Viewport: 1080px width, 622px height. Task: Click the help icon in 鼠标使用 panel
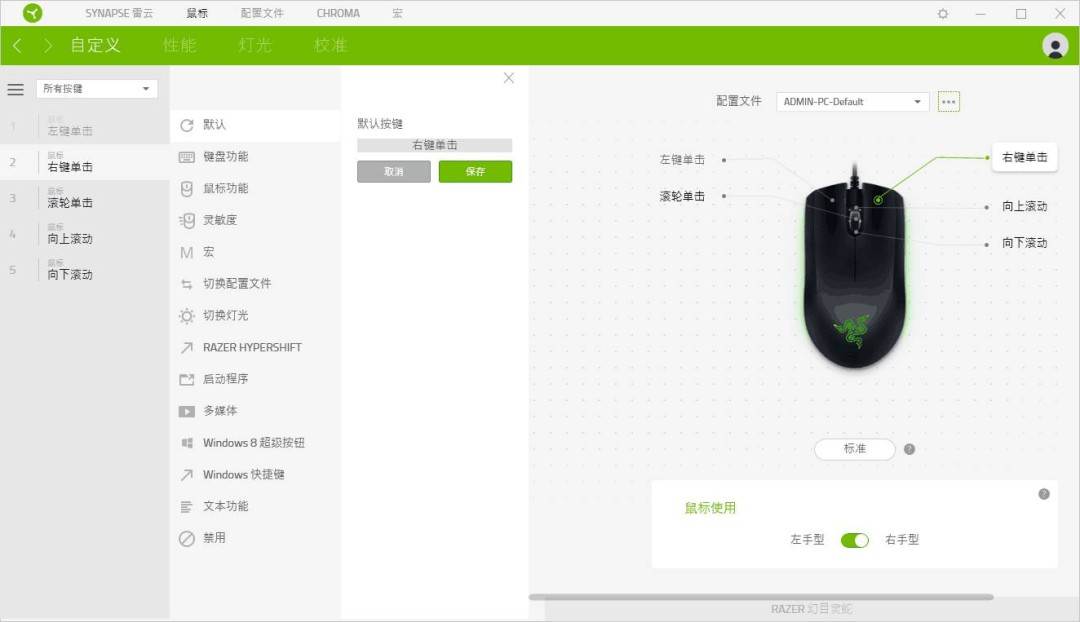1043,494
